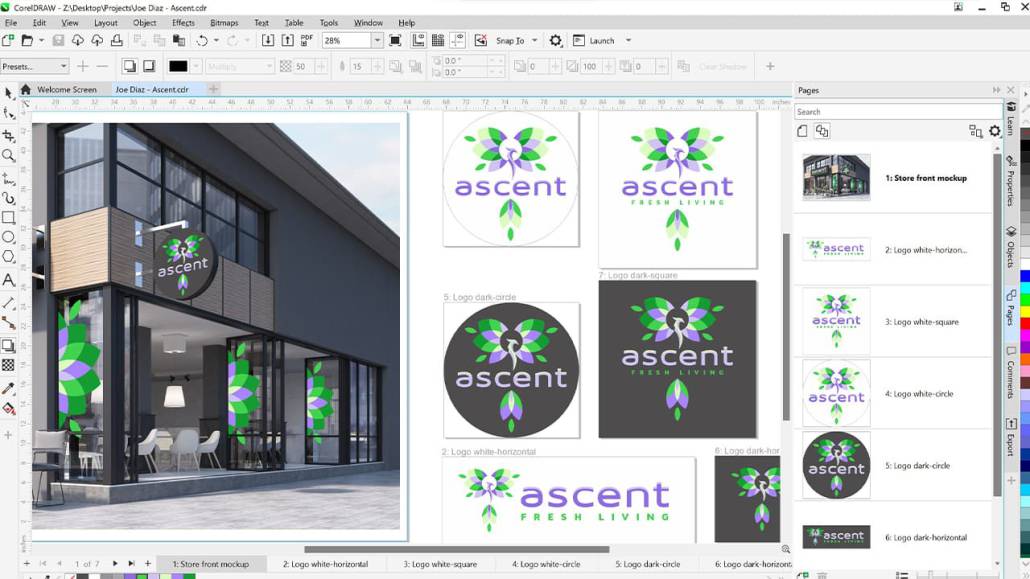Open the options gear on the standard toolbar

[555, 40]
